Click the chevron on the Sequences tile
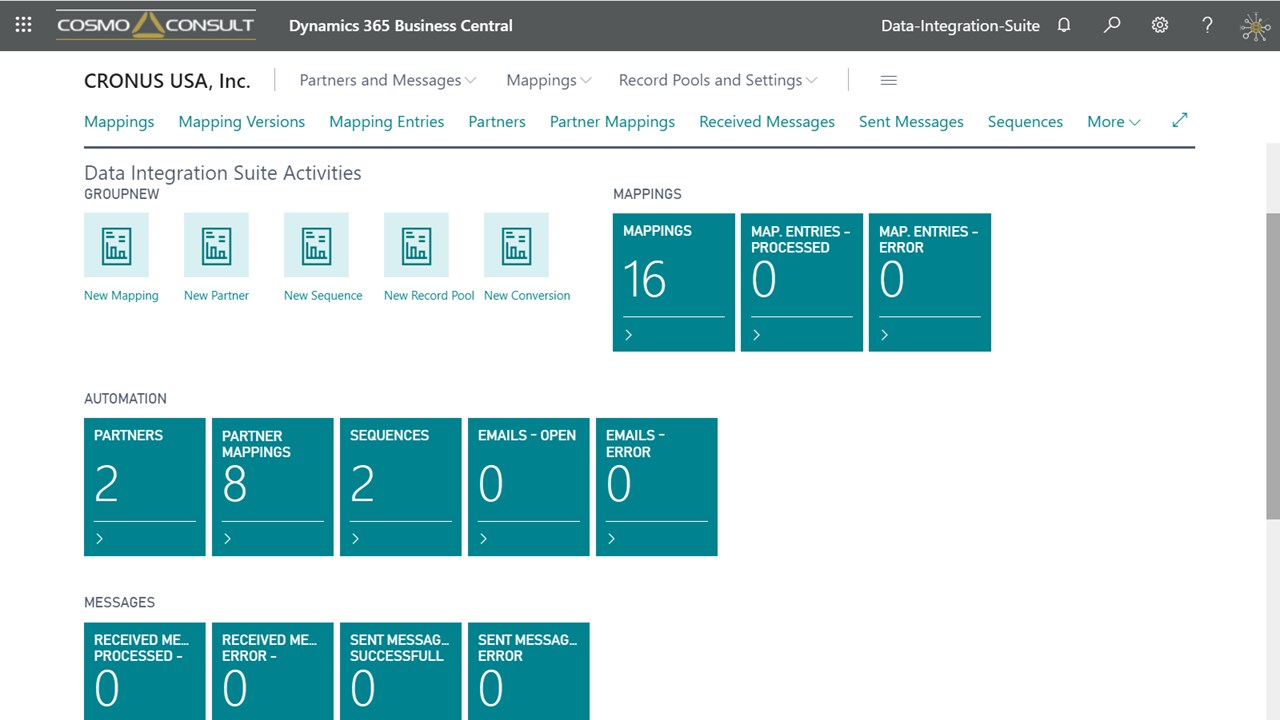The width and height of the screenshot is (1280, 720). point(355,539)
